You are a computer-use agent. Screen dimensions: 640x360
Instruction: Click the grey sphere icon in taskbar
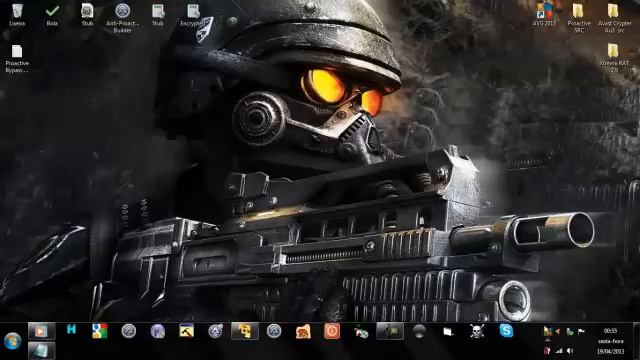tap(419, 331)
